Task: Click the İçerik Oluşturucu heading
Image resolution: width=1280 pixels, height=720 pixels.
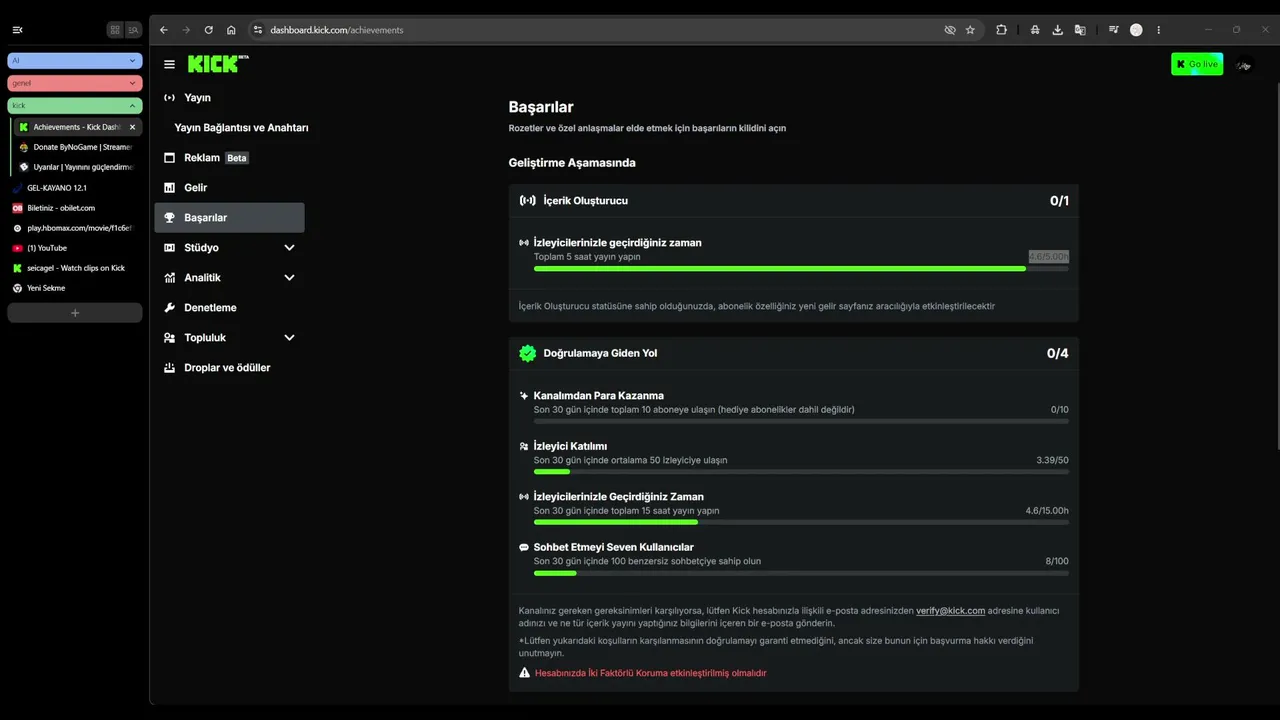Action: coord(585,201)
